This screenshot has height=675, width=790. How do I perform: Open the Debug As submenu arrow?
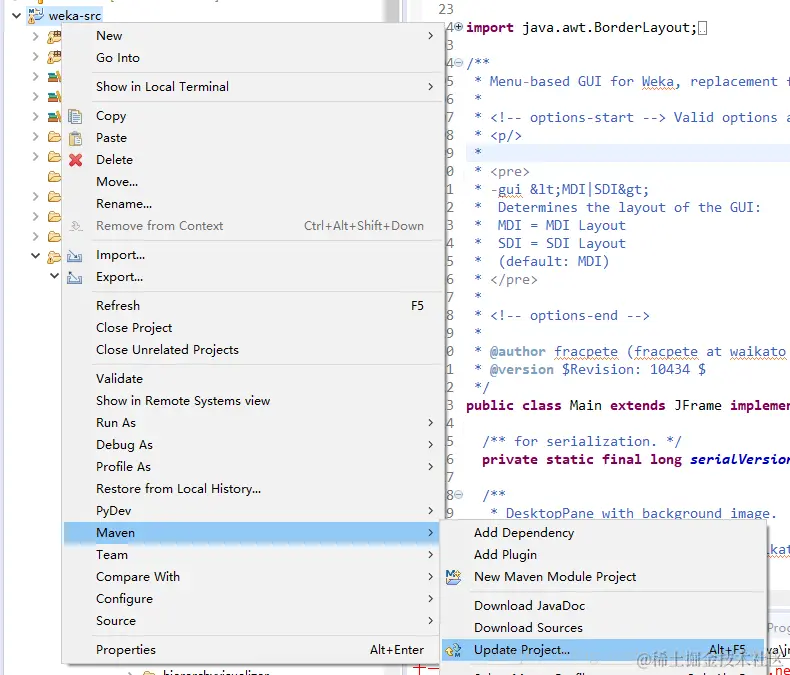(430, 445)
